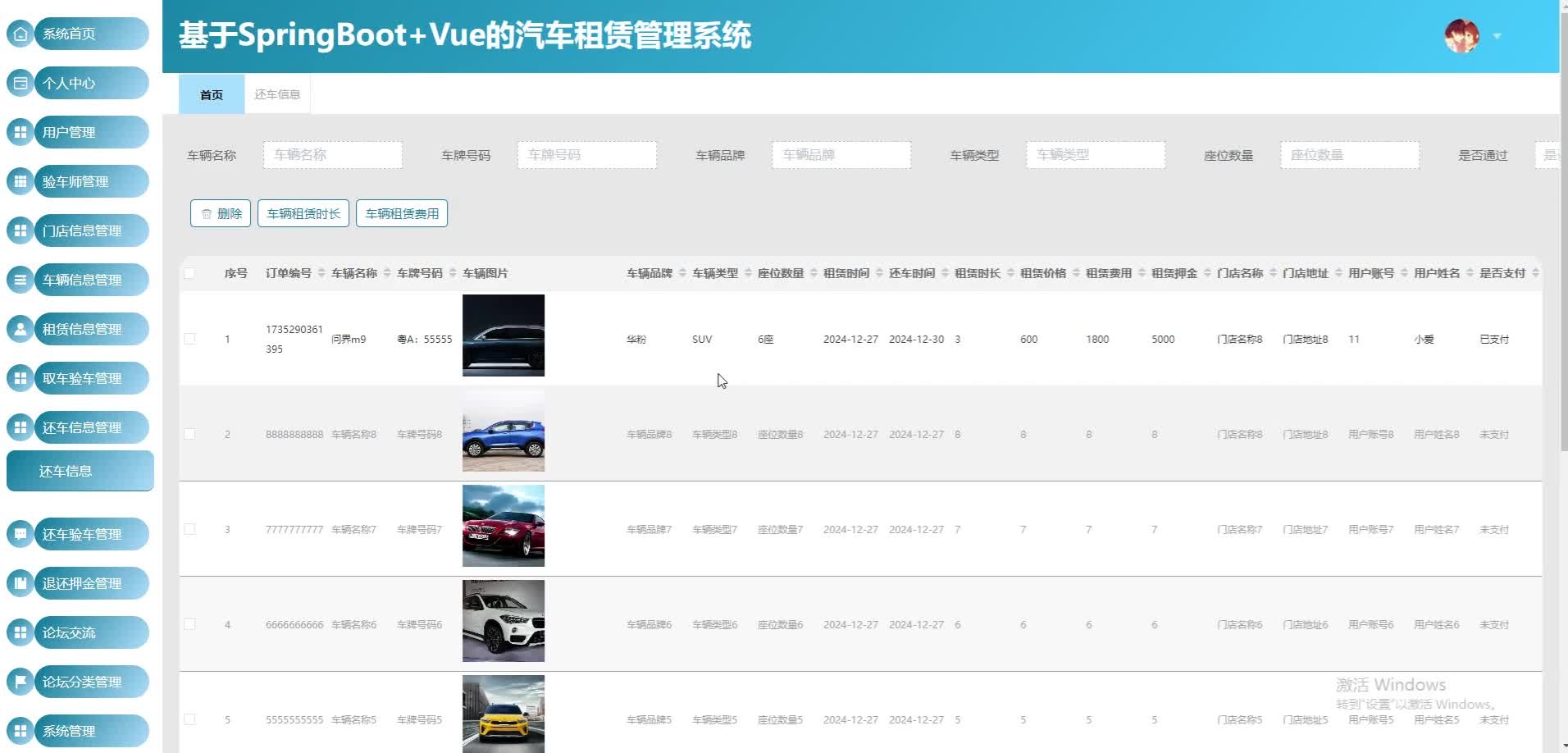Sort by 租赁价格 column arrows
1568x753 pixels.
pos(1076,273)
